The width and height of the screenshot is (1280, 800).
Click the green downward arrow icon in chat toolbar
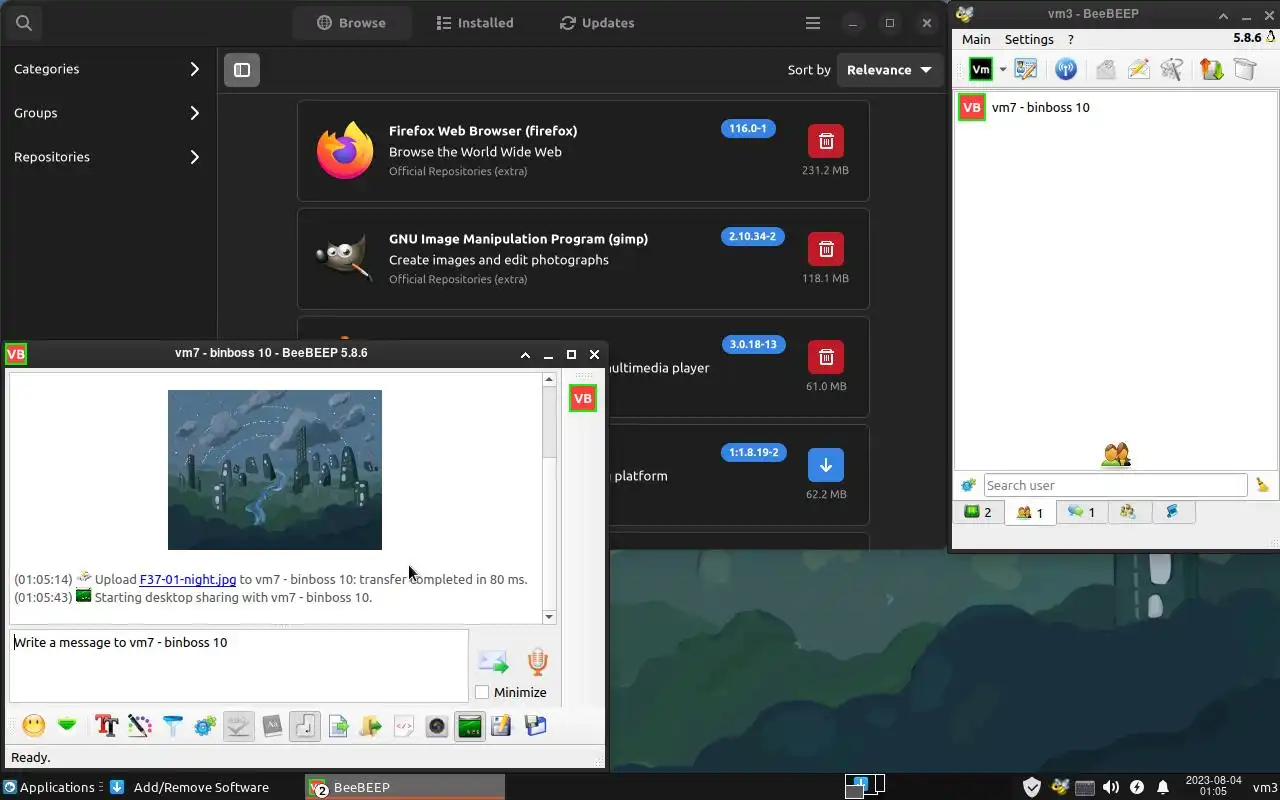[67, 725]
